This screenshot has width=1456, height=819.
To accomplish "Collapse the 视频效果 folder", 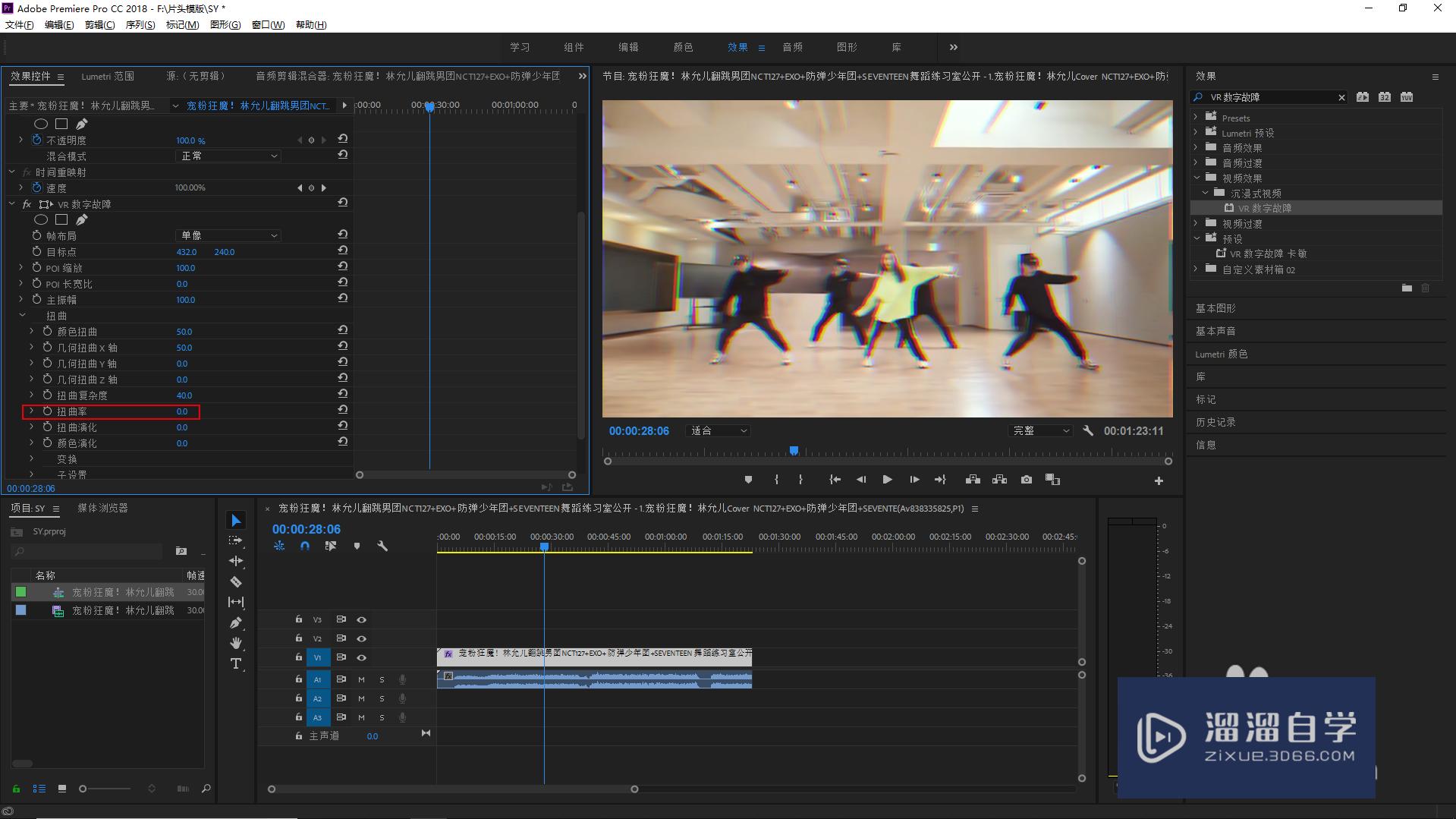I will click(1196, 178).
